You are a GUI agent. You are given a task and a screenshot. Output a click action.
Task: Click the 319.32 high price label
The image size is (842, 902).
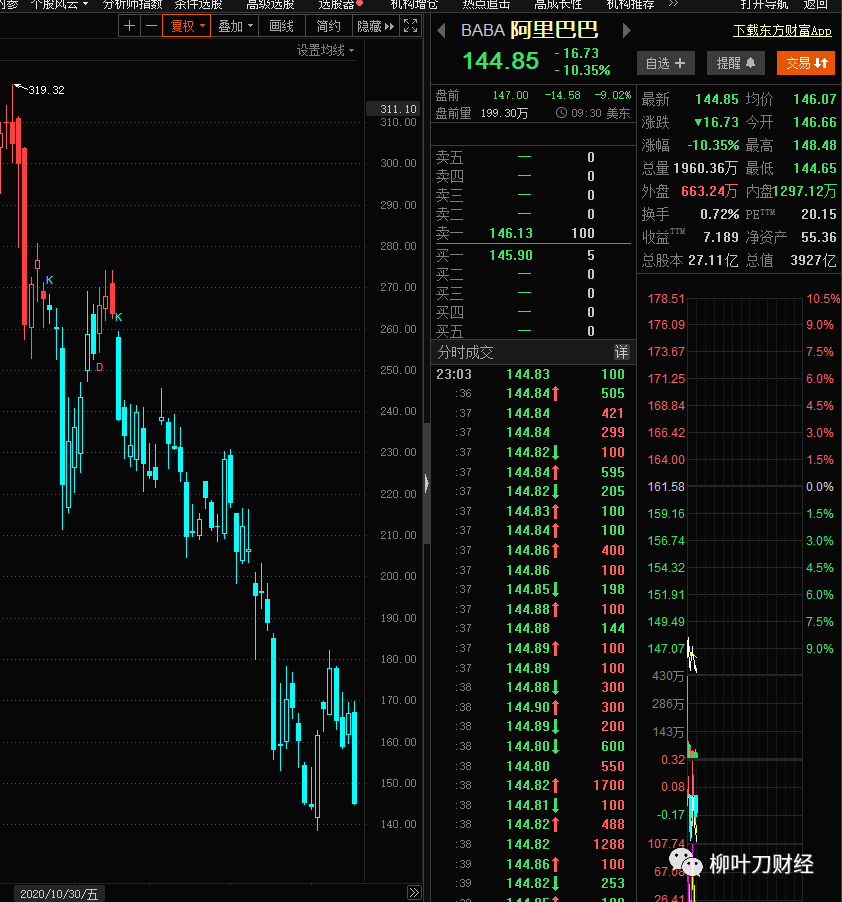(x=47, y=90)
